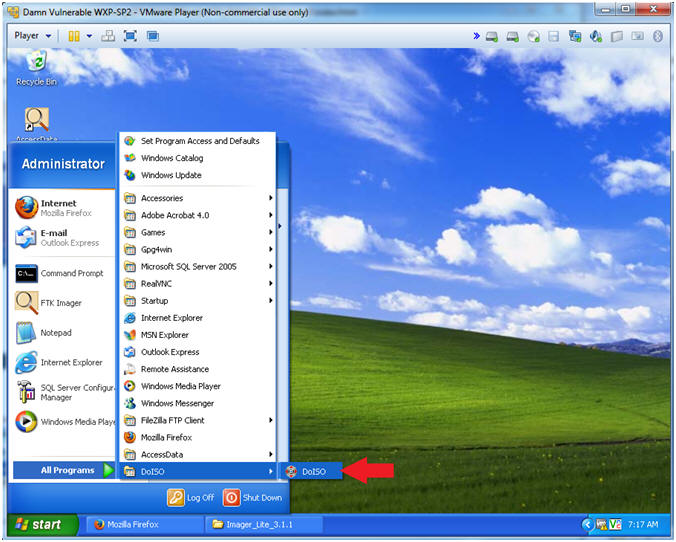Screen dimensions: 676x542
Task: Click the Shut Down button
Action: 253,498
